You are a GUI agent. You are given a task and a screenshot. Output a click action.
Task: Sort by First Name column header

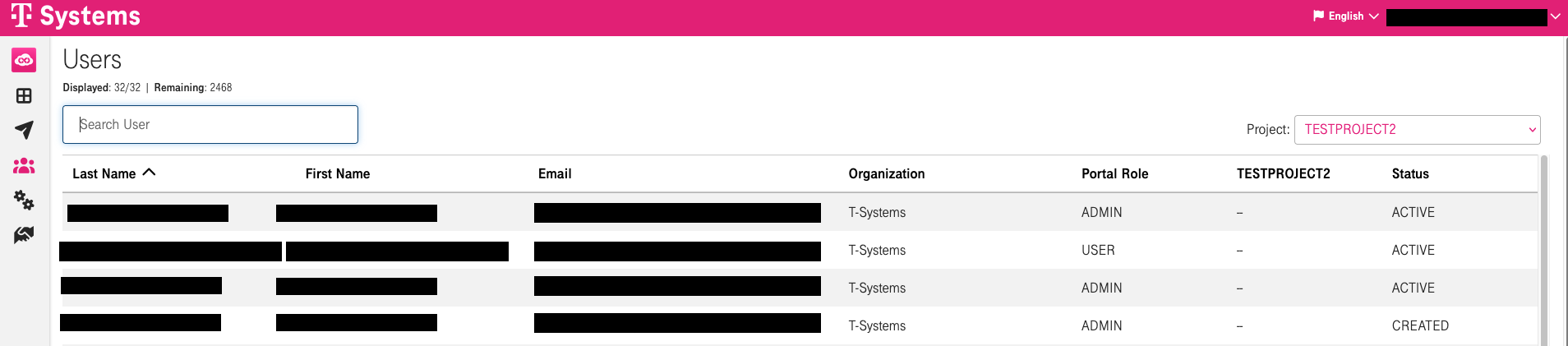[337, 174]
